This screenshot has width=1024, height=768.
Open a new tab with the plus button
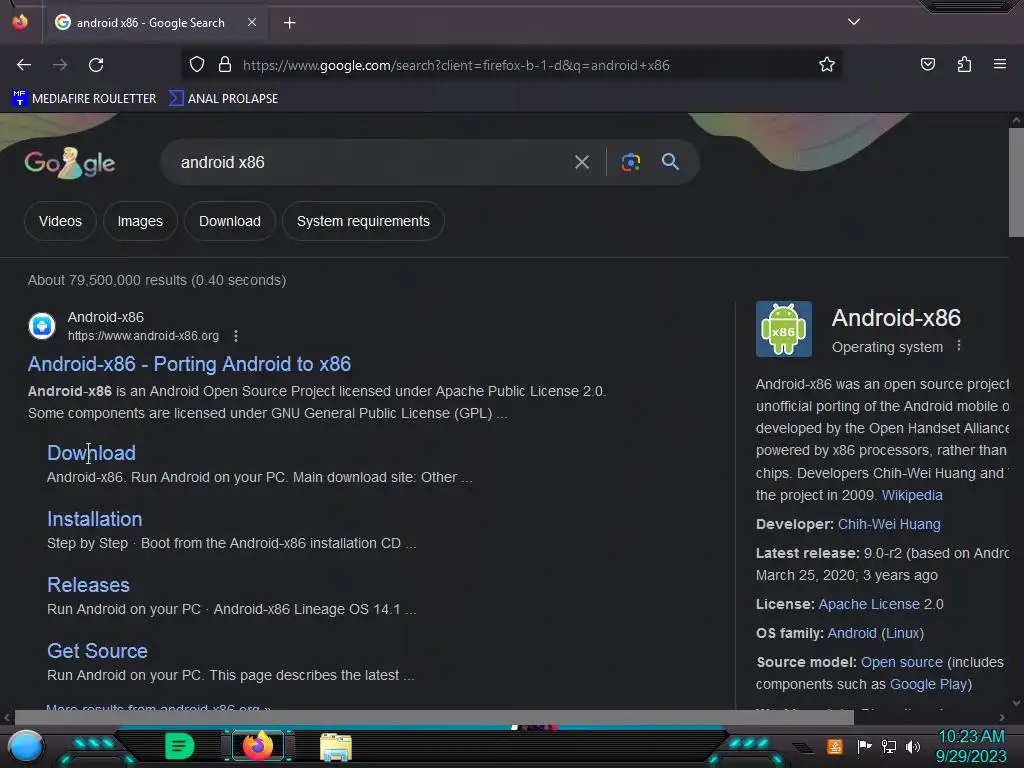(x=289, y=23)
